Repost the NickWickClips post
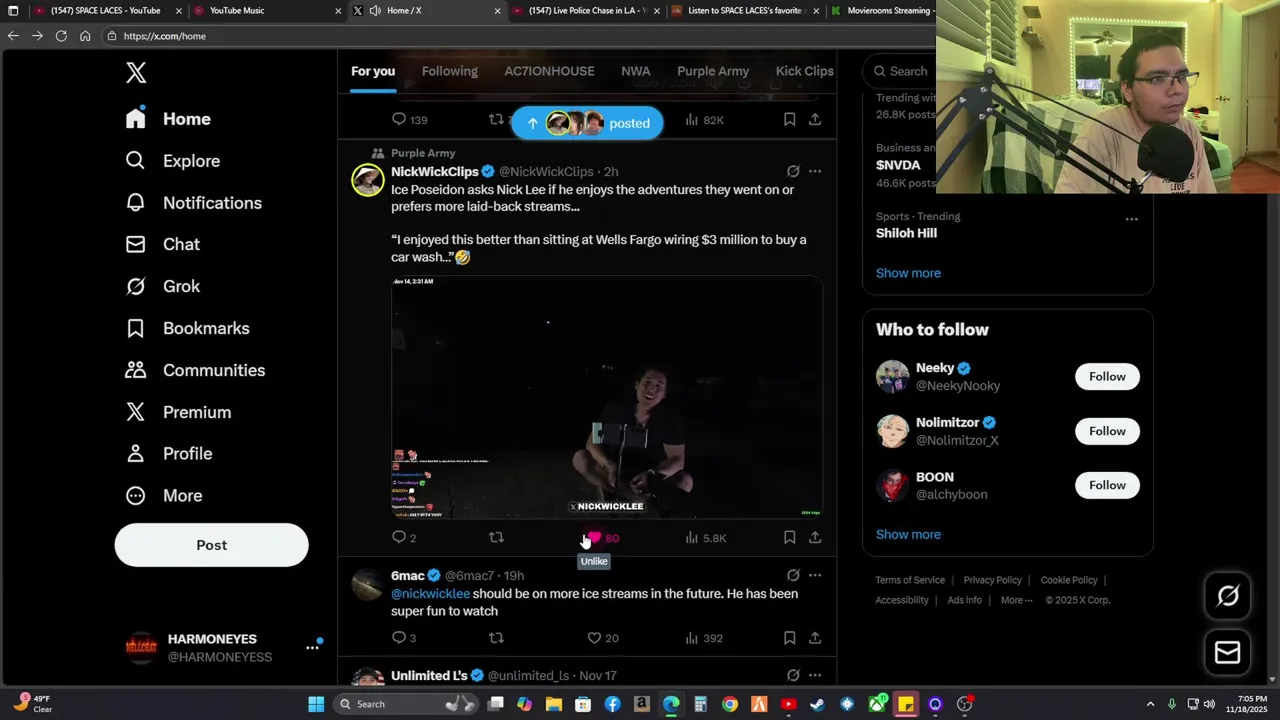This screenshot has height=720, width=1280. pyautogui.click(x=496, y=538)
